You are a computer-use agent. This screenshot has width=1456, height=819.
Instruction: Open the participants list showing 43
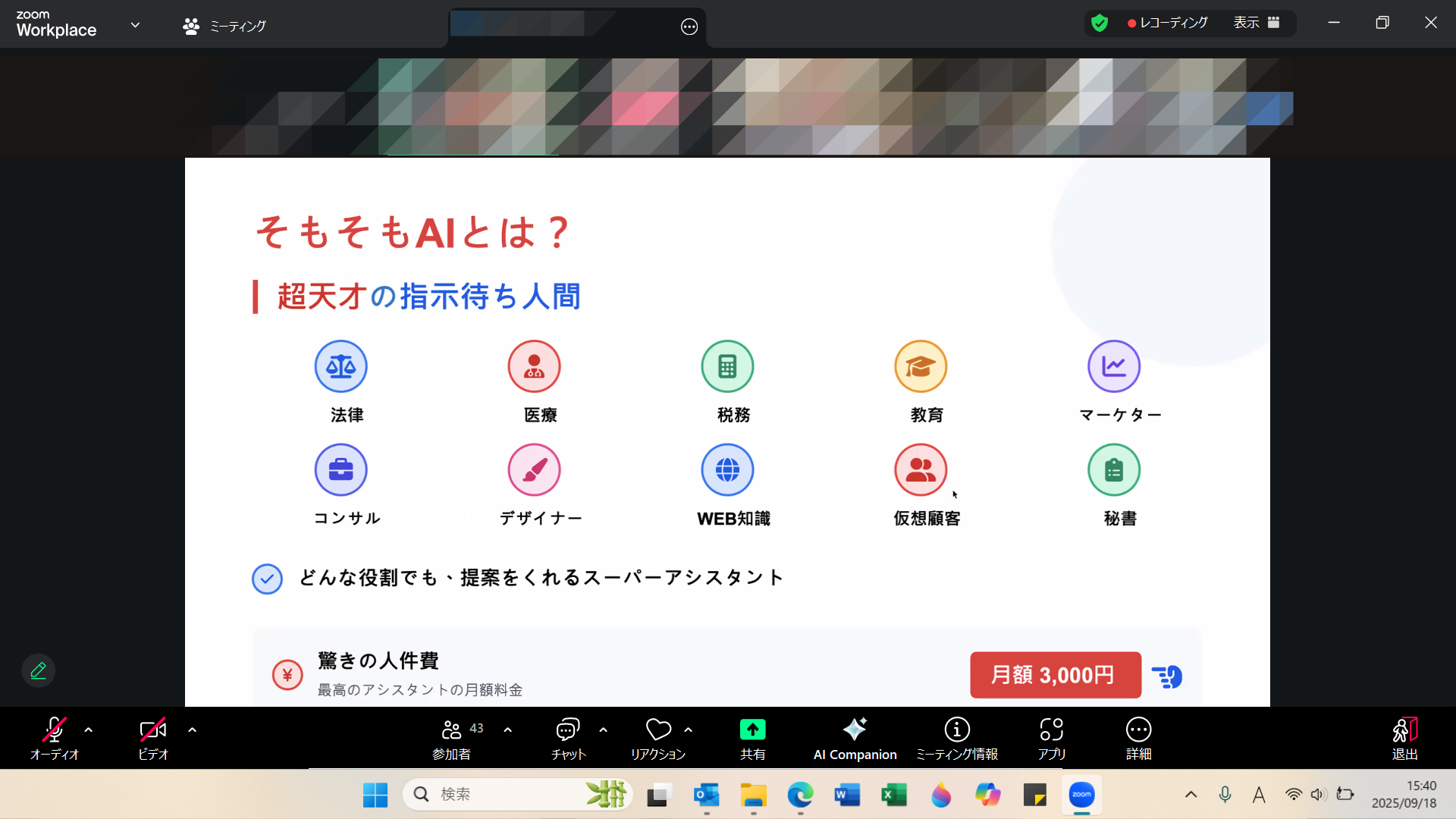point(453,738)
